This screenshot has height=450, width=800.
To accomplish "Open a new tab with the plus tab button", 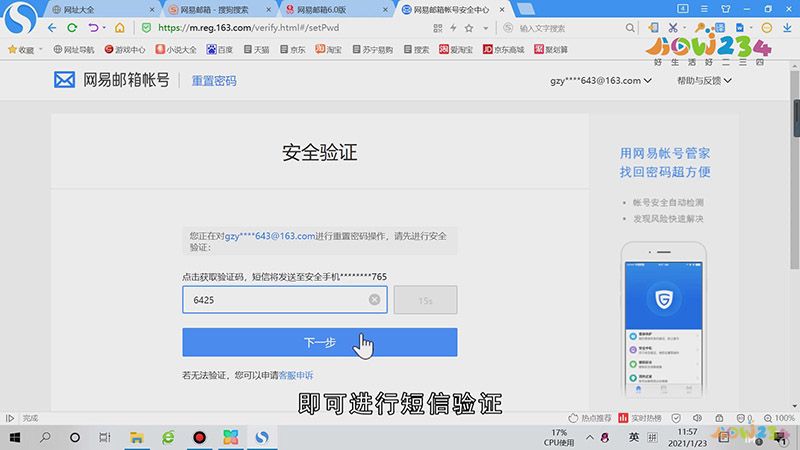I will [526, 9].
